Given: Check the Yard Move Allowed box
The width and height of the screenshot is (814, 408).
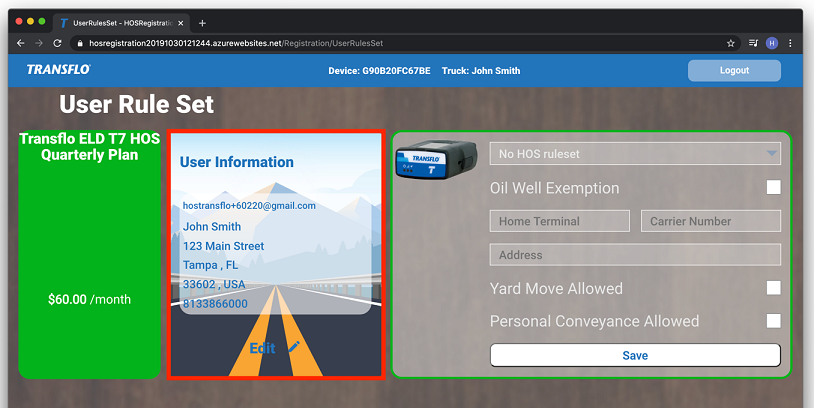Looking at the screenshot, I should 773,288.
